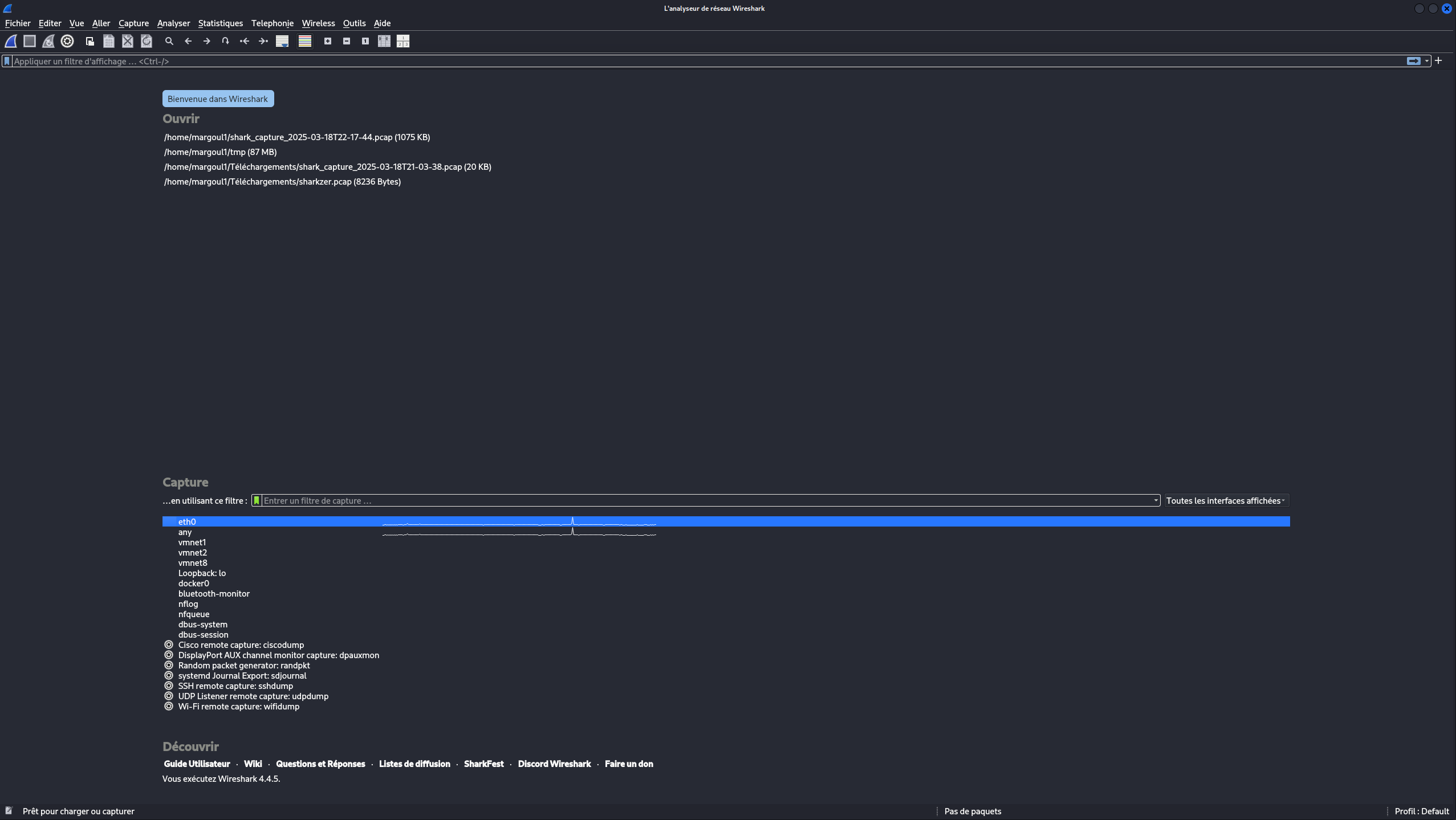
Task: Open the Vue menu
Action: coord(76,23)
